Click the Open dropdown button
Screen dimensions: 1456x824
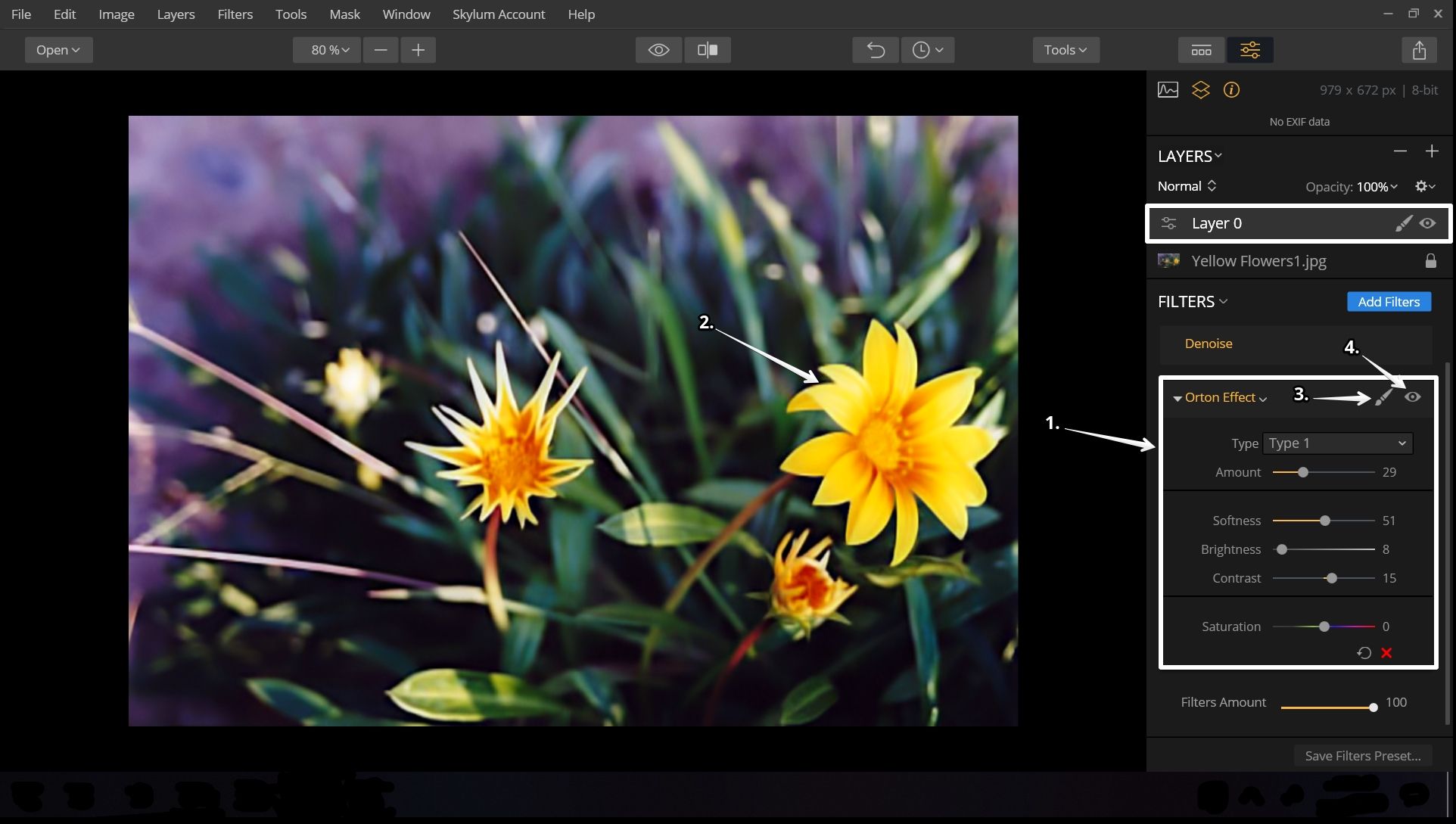point(58,50)
